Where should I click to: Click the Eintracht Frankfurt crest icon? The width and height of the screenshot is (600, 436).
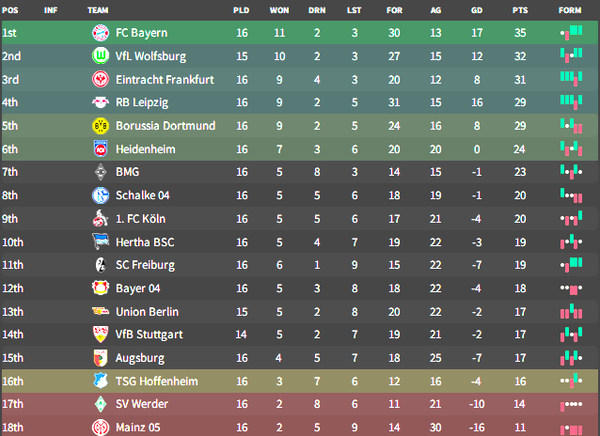tap(100, 79)
